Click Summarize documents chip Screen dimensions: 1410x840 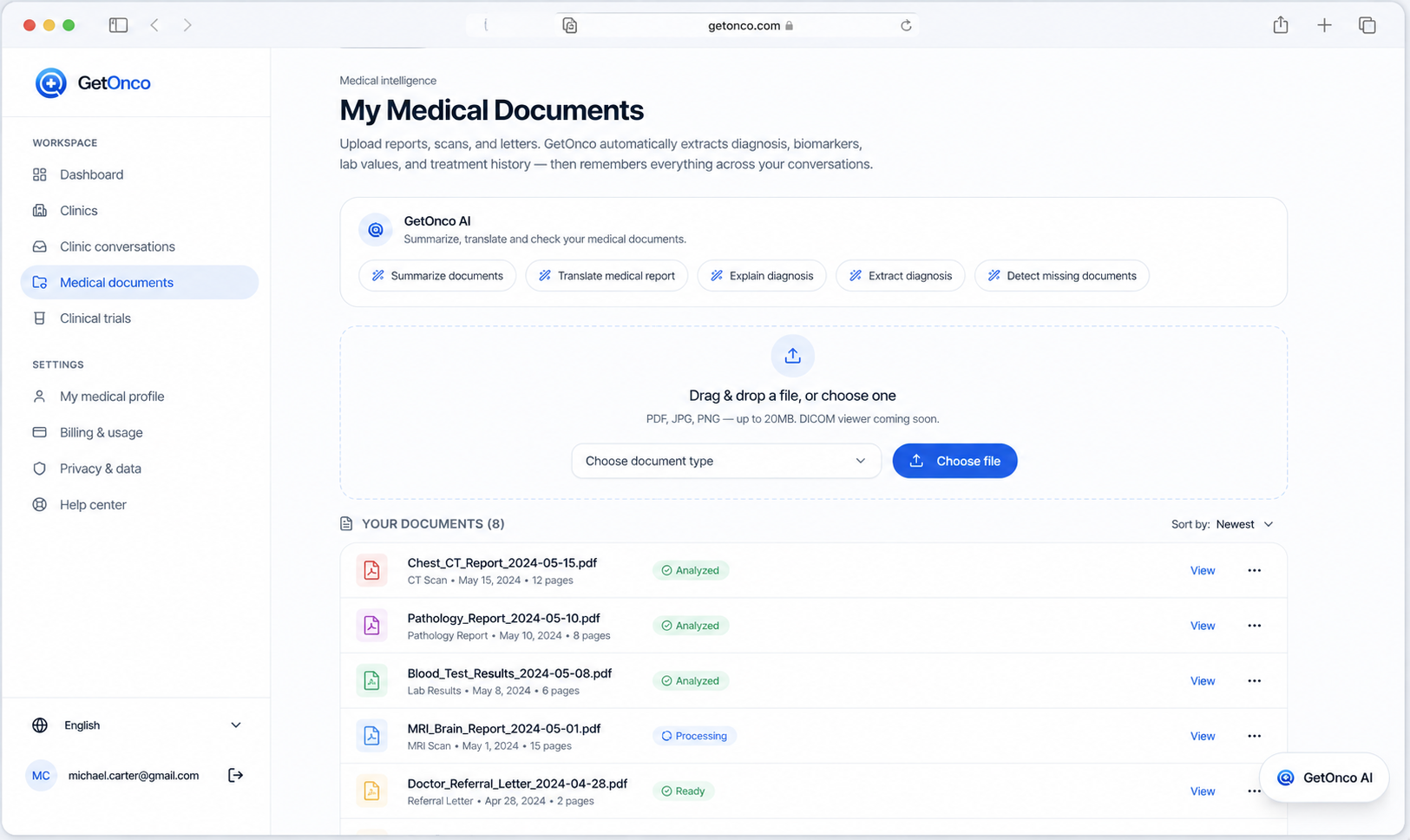[x=437, y=276]
